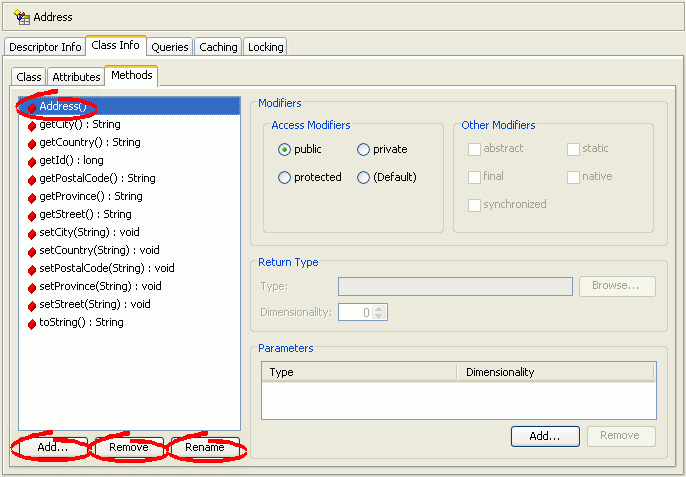The width and height of the screenshot is (686, 477).
Task: Select the private access modifier
Action: pos(363,150)
